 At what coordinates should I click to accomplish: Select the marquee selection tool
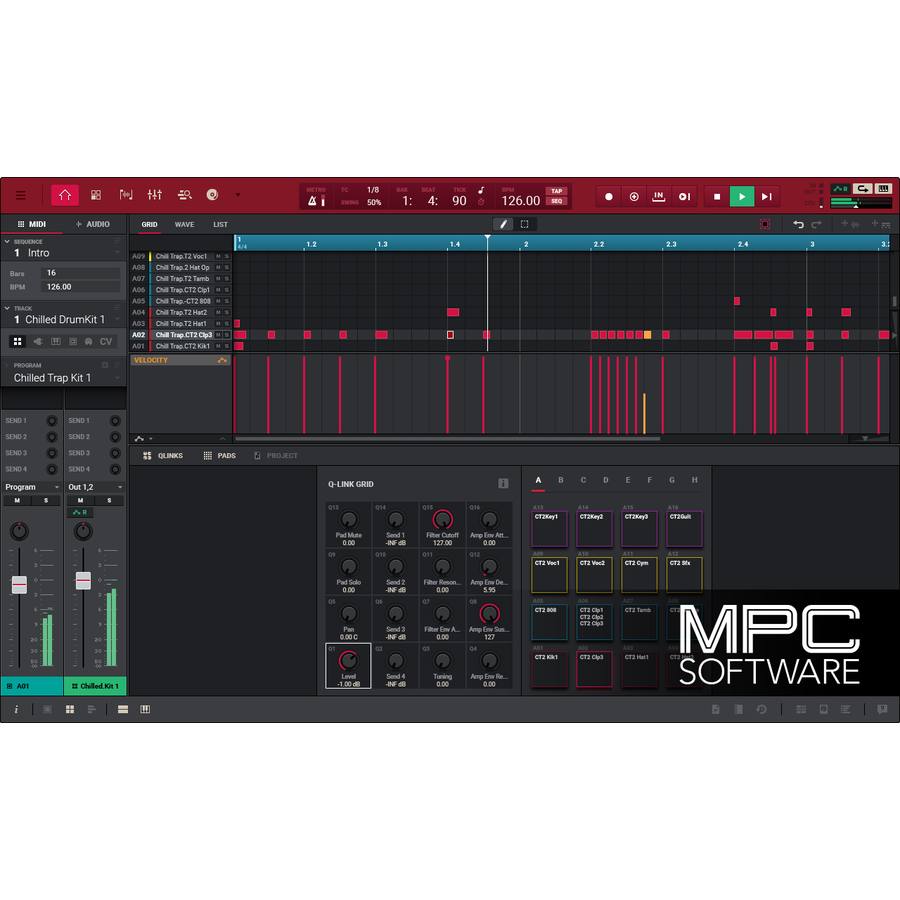coord(524,225)
